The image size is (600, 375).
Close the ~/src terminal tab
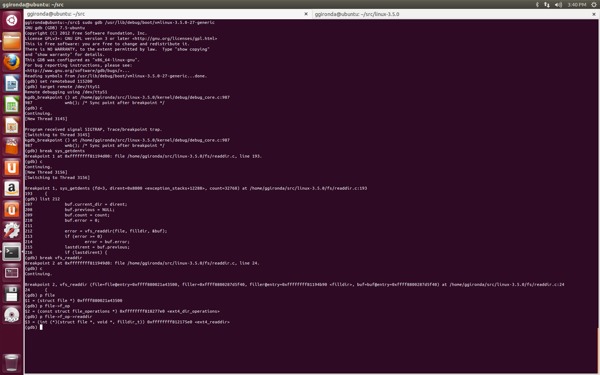[x=305, y=14]
